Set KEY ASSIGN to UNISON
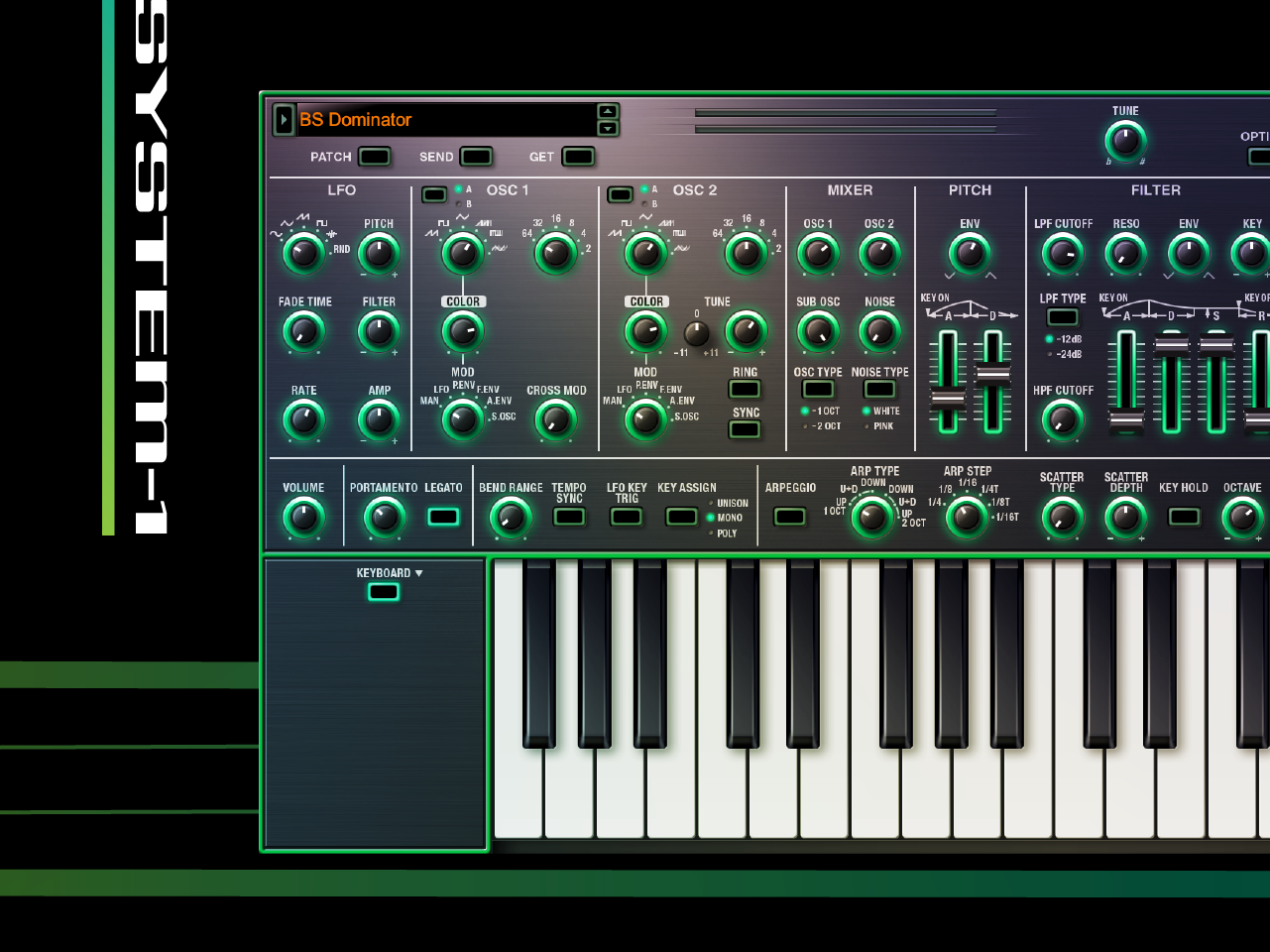The image size is (1270, 952). click(711, 503)
